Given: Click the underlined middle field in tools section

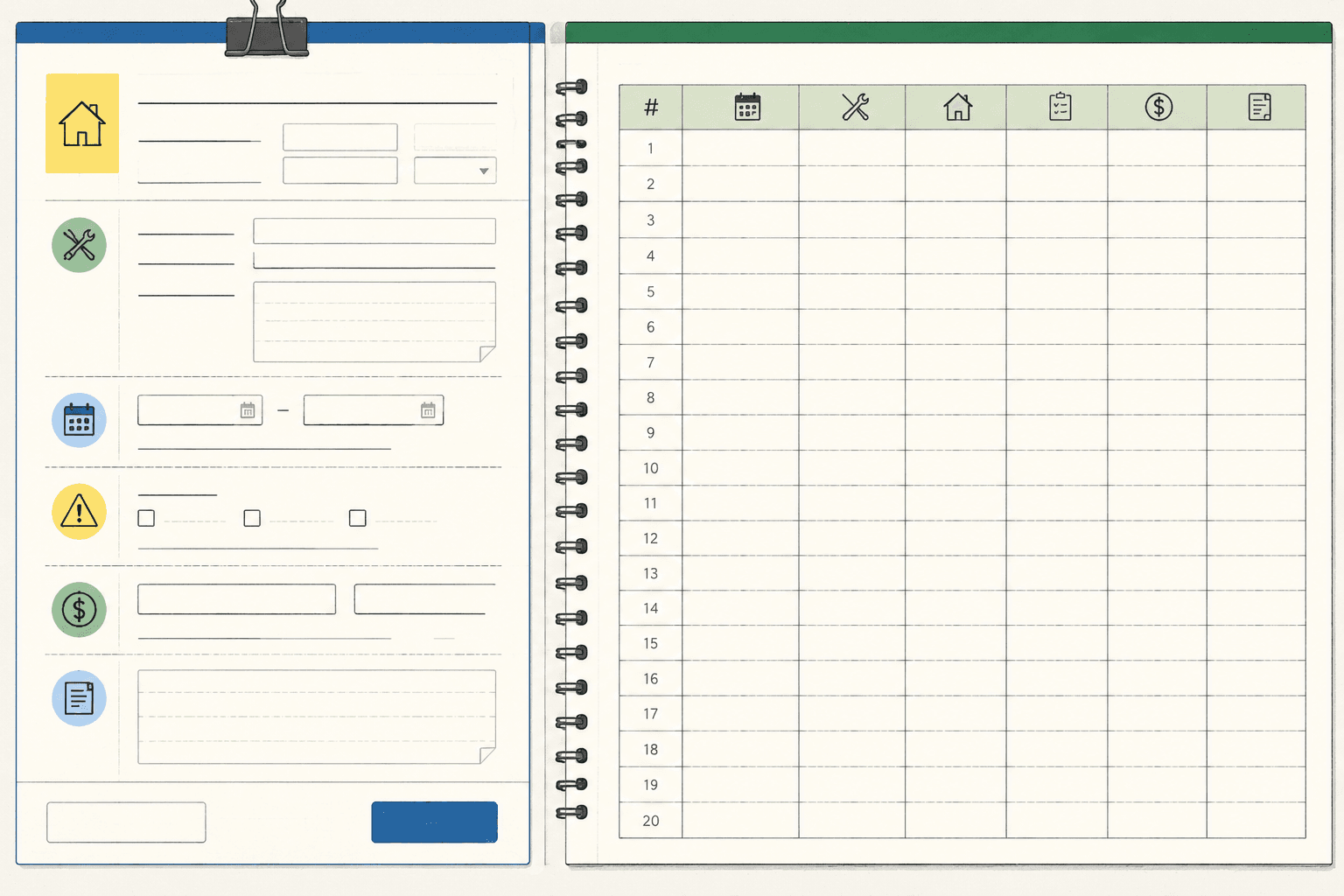Looking at the screenshot, I should (374, 260).
